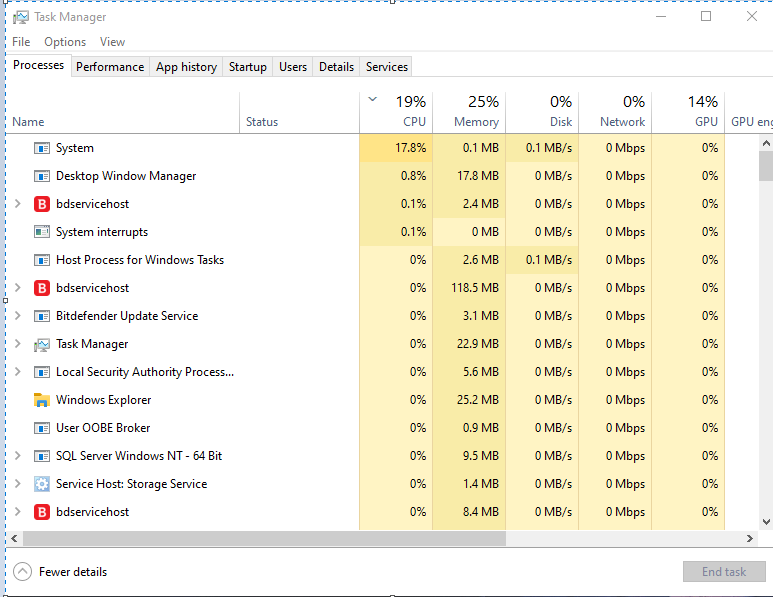Viewport: 773px width, 597px height.
Task: Expand bdservicehost row with 118.5 MB memory
Action: (x=18, y=287)
